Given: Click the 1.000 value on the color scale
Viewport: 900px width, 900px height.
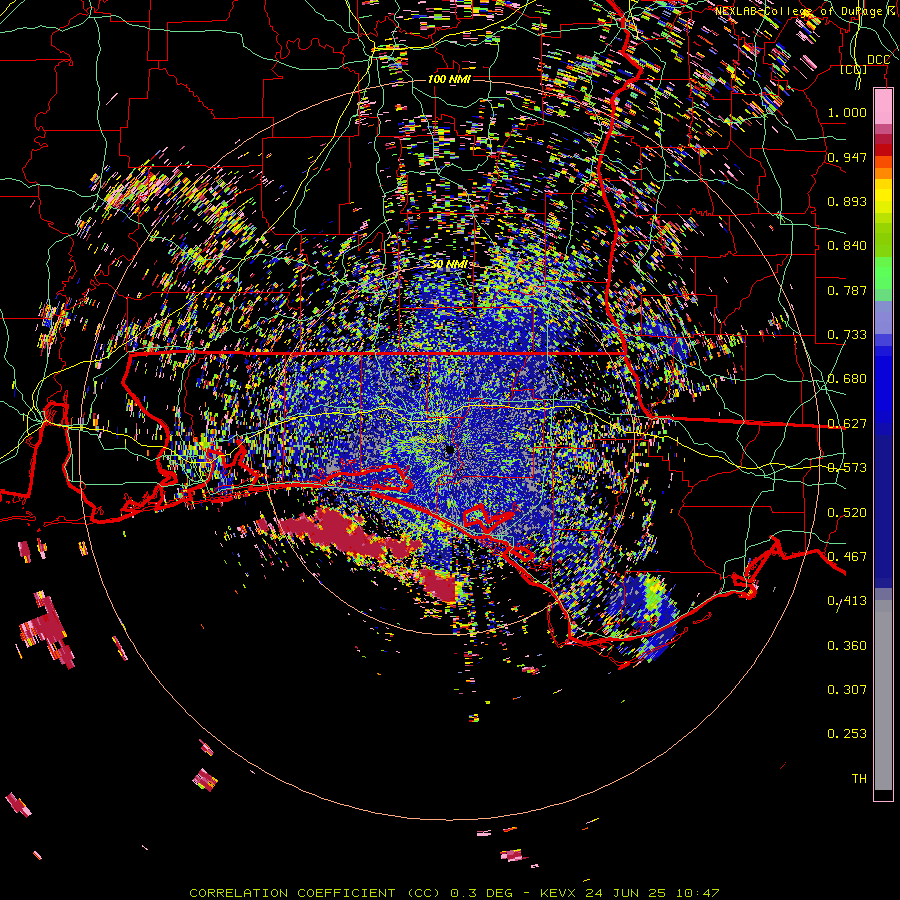Looking at the screenshot, I should click(847, 112).
